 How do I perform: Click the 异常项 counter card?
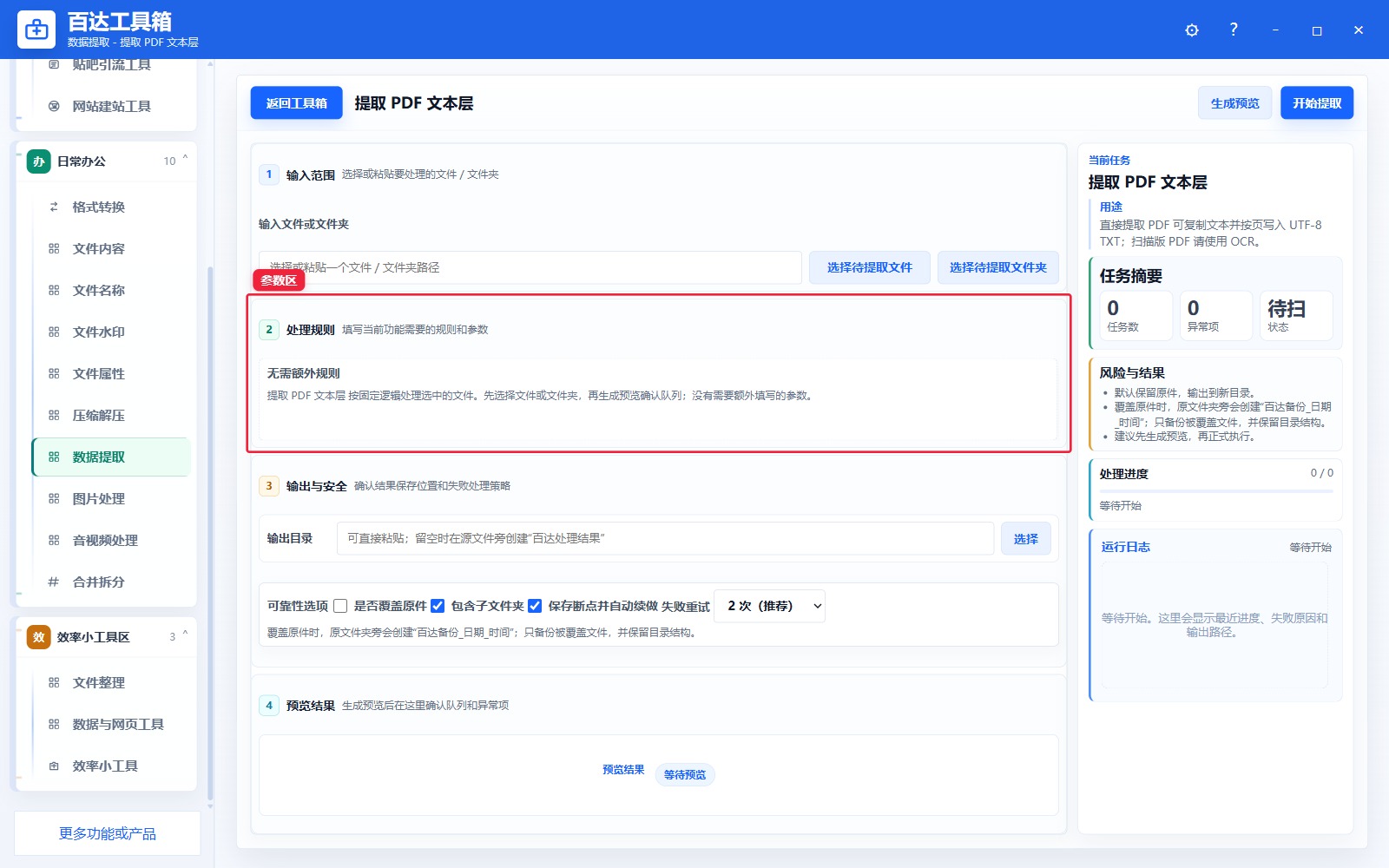click(x=1215, y=315)
